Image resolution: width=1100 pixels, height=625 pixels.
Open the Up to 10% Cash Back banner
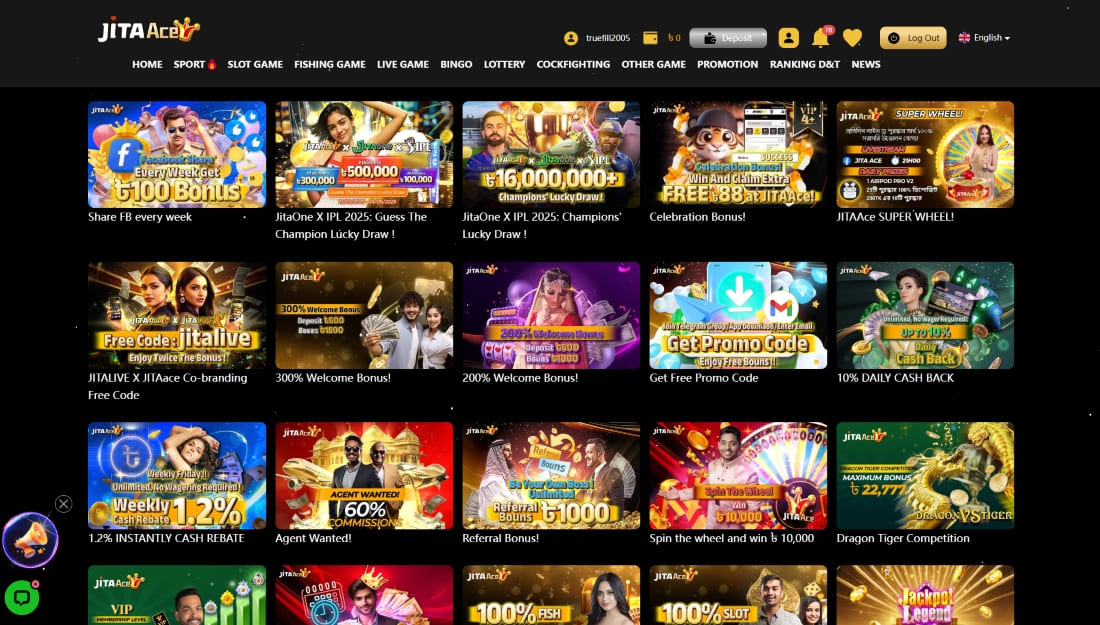tap(925, 316)
